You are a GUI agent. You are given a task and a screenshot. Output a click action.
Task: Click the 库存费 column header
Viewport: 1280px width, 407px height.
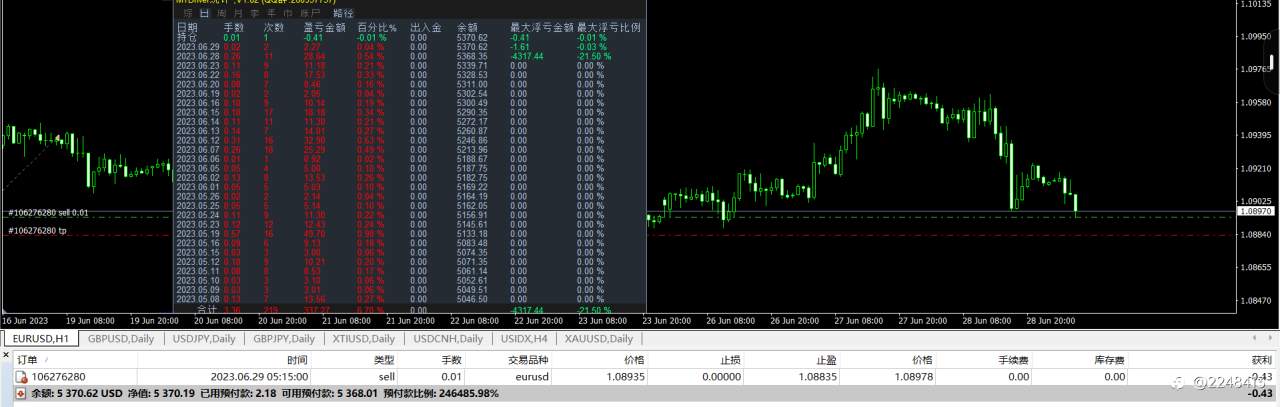[1110, 360]
